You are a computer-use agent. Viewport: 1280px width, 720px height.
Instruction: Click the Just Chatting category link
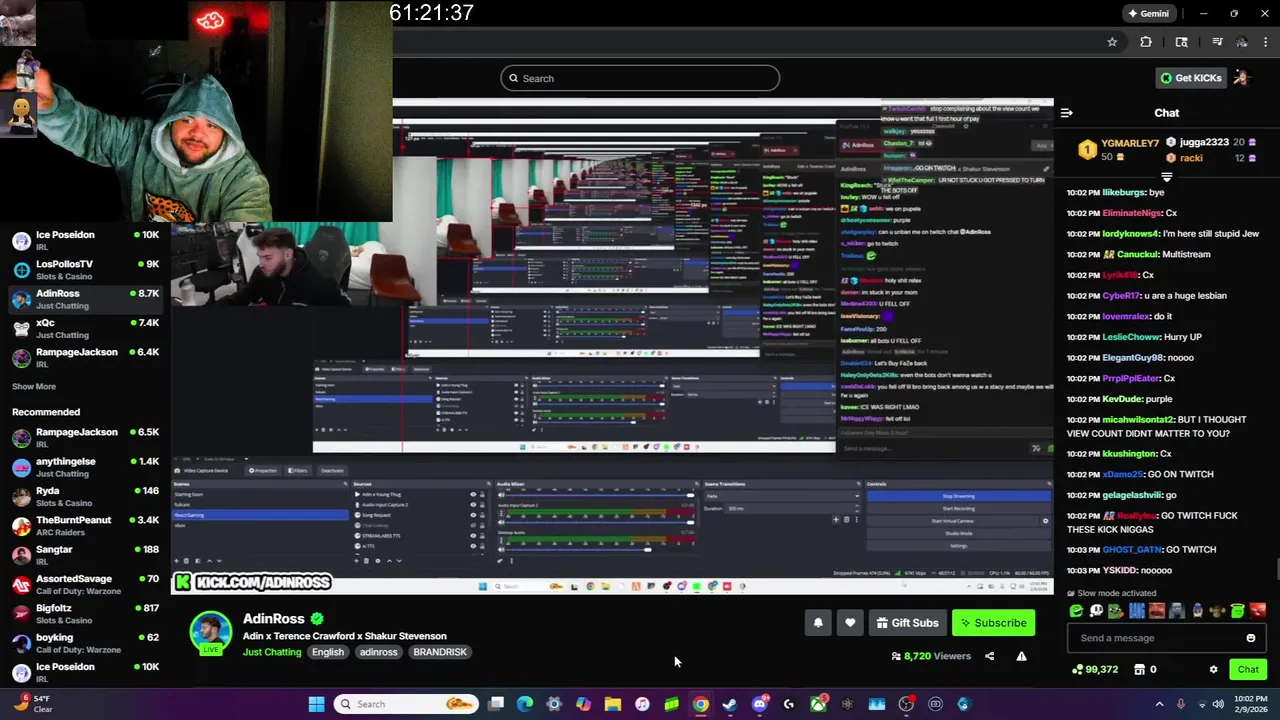272,652
